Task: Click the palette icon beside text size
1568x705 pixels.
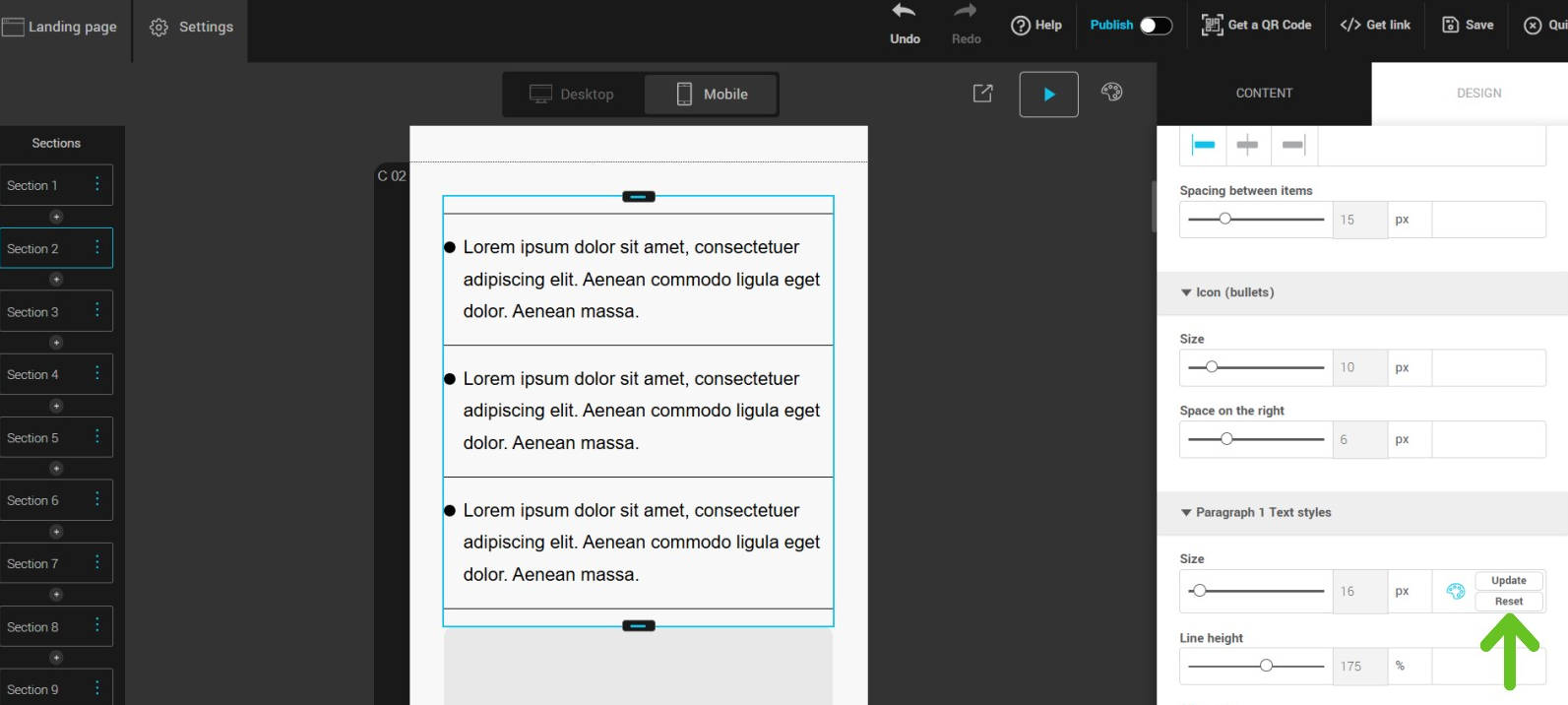Action: [1455, 591]
